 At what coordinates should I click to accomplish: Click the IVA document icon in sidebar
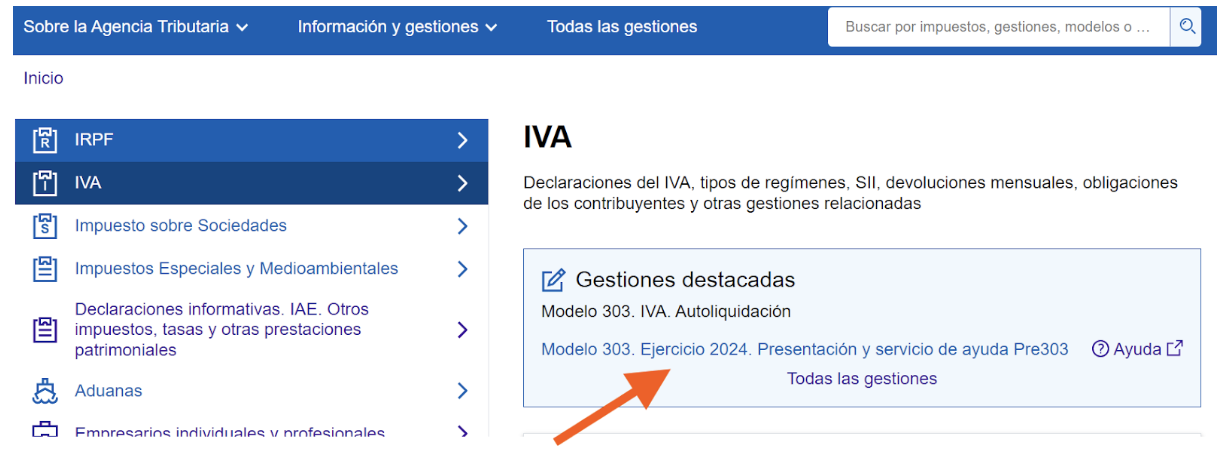(x=45, y=183)
